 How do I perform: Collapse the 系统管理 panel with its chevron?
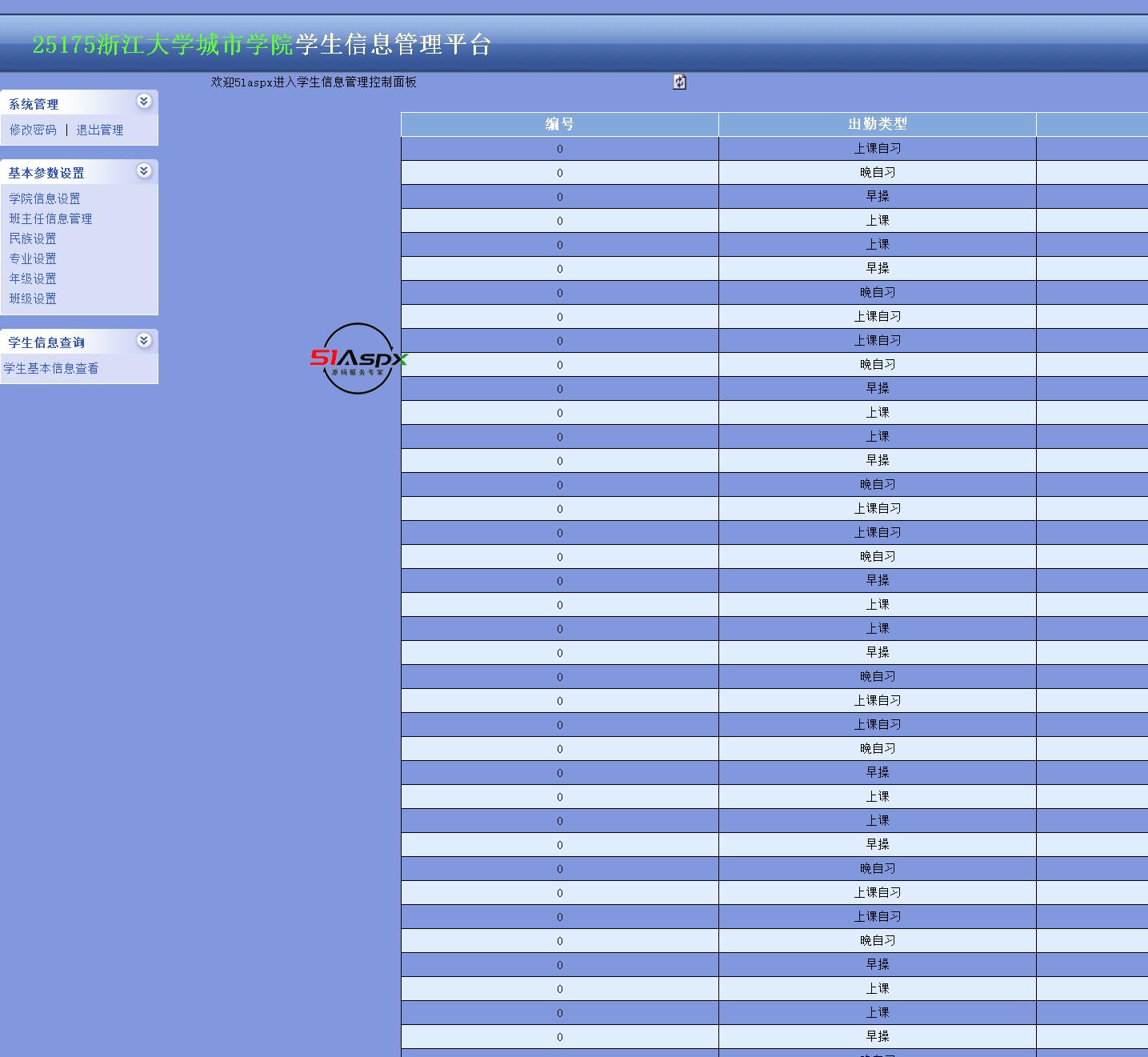click(144, 101)
